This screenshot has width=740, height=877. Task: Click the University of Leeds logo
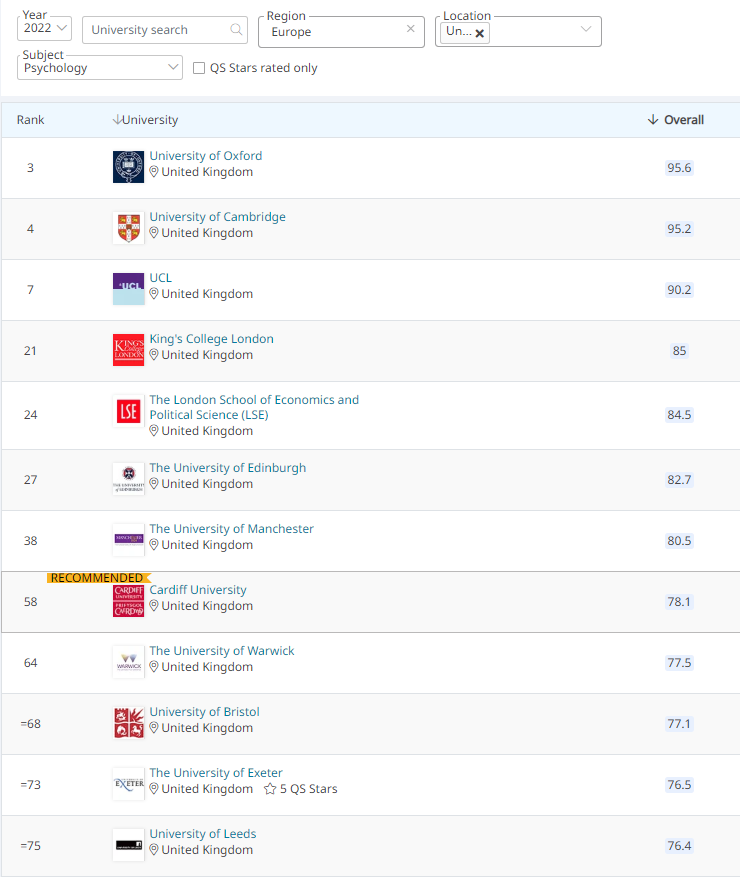(129, 845)
